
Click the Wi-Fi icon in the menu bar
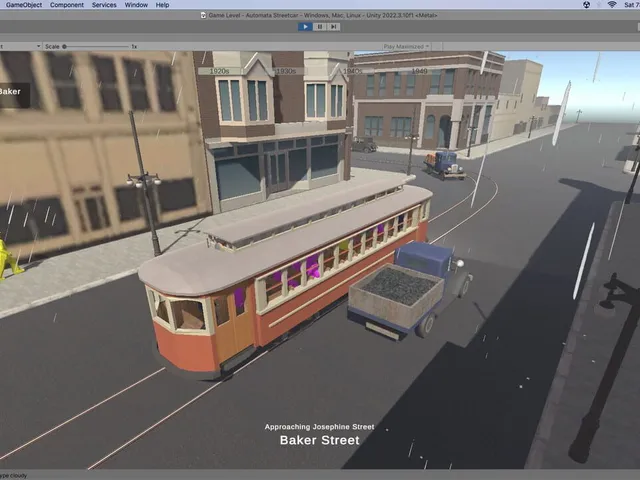tap(611, 5)
